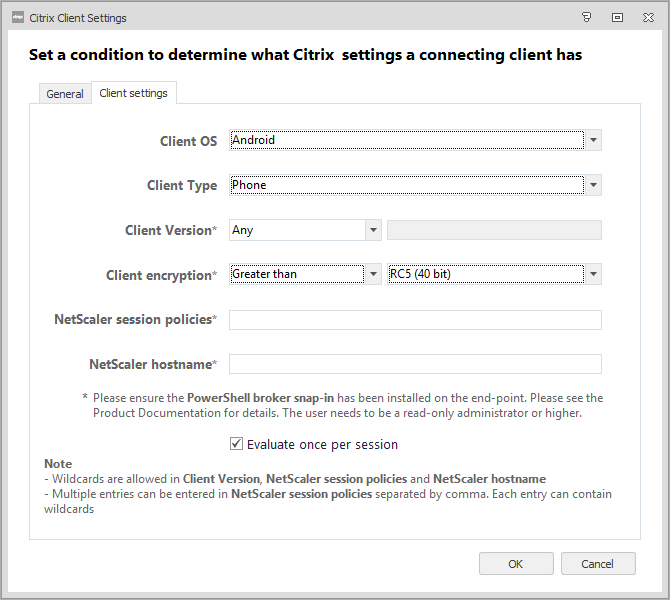Expand the RC5 (40 bit) encryption level dropdown
This screenshot has height=600, width=670.
pyautogui.click(x=594, y=274)
